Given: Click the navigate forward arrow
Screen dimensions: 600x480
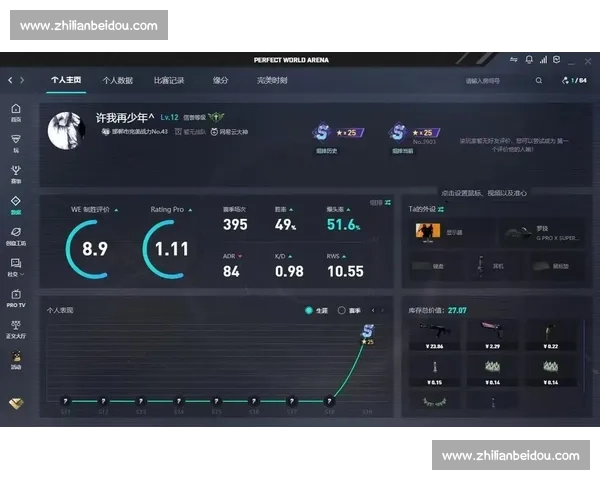Looking at the screenshot, I should (23, 80).
